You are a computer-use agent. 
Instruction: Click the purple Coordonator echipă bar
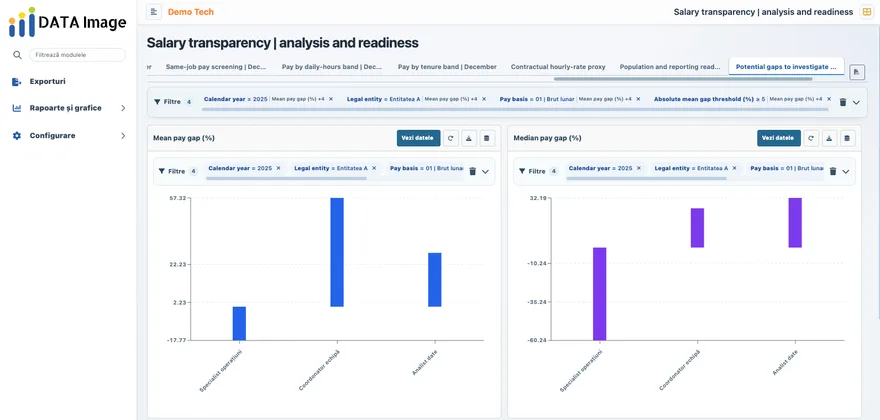[697, 228]
